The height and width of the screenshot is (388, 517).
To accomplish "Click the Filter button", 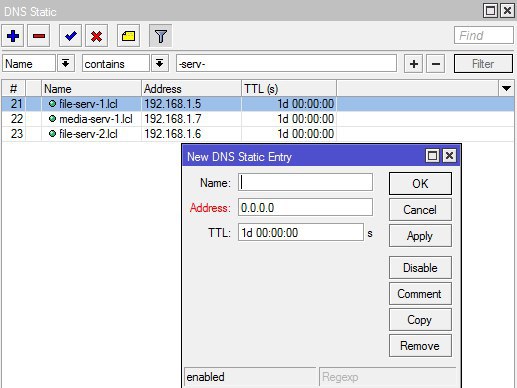I will tap(483, 63).
